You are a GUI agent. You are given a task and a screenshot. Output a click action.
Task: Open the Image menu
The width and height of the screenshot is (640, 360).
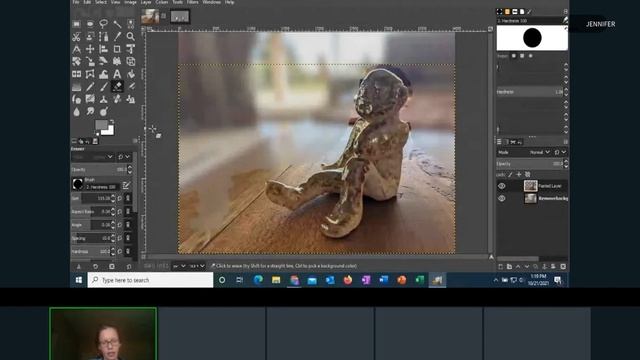tap(130, 2)
